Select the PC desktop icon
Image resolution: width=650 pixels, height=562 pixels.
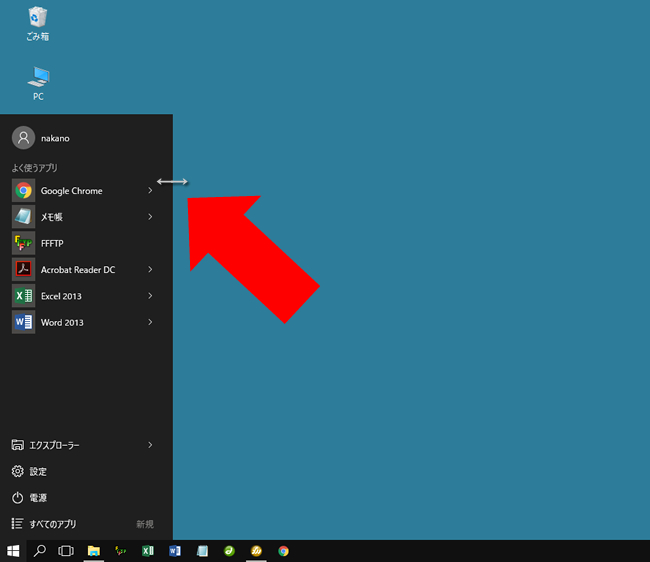[x=38, y=83]
